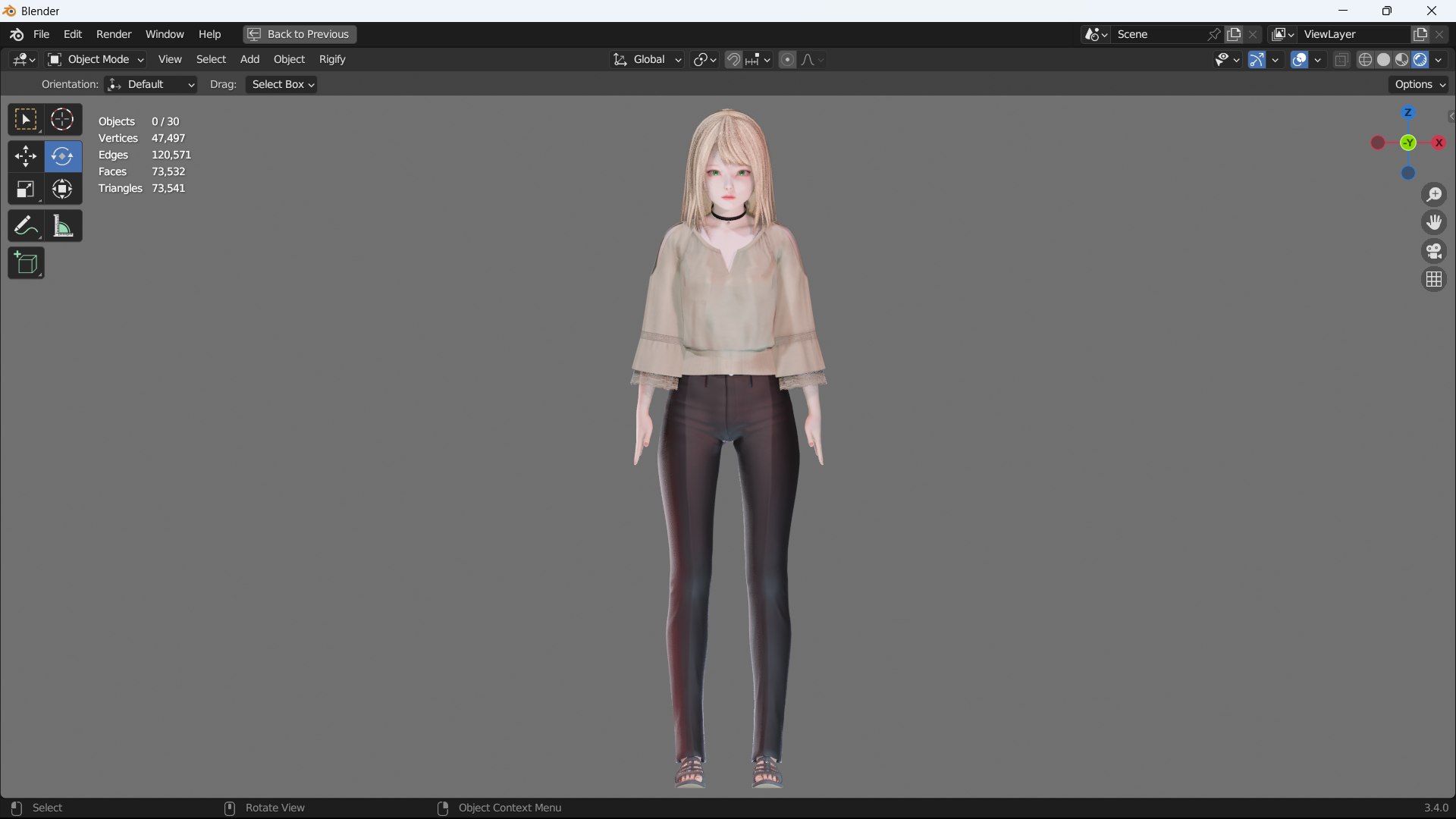1456x819 pixels.
Task: Toggle X-ray mode
Action: 1341,59
